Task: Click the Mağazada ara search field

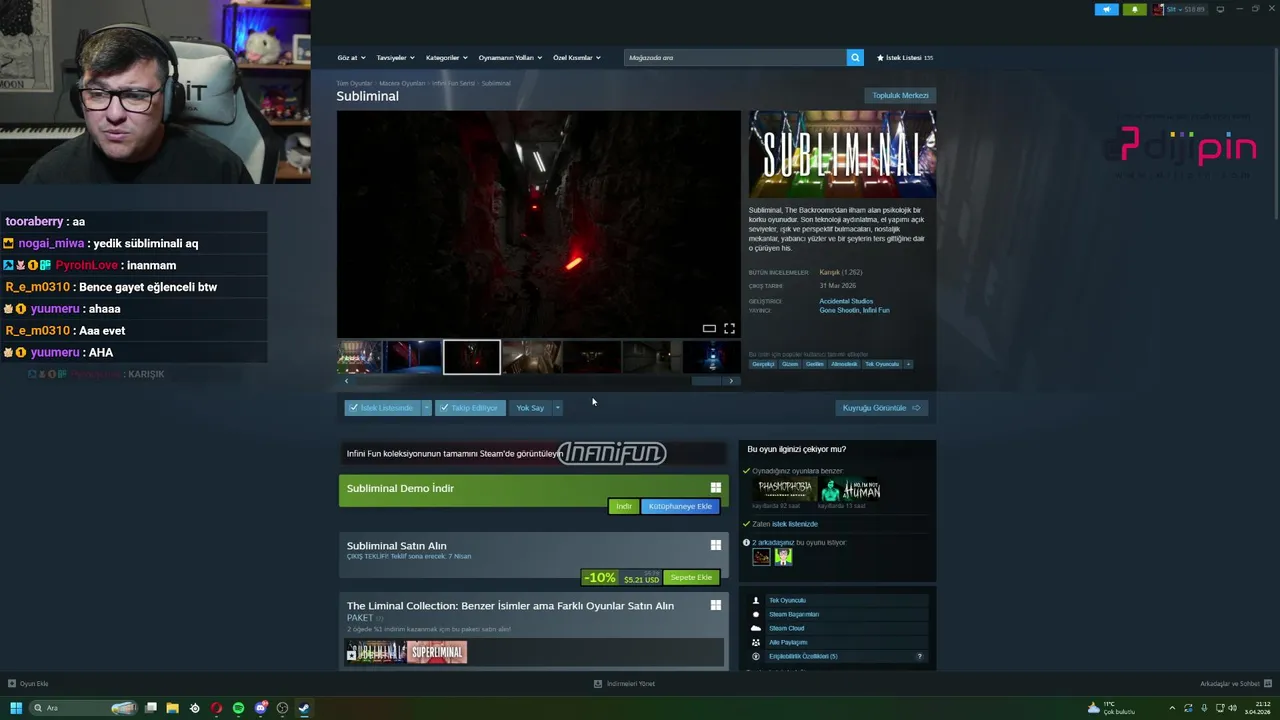Action: point(735,58)
